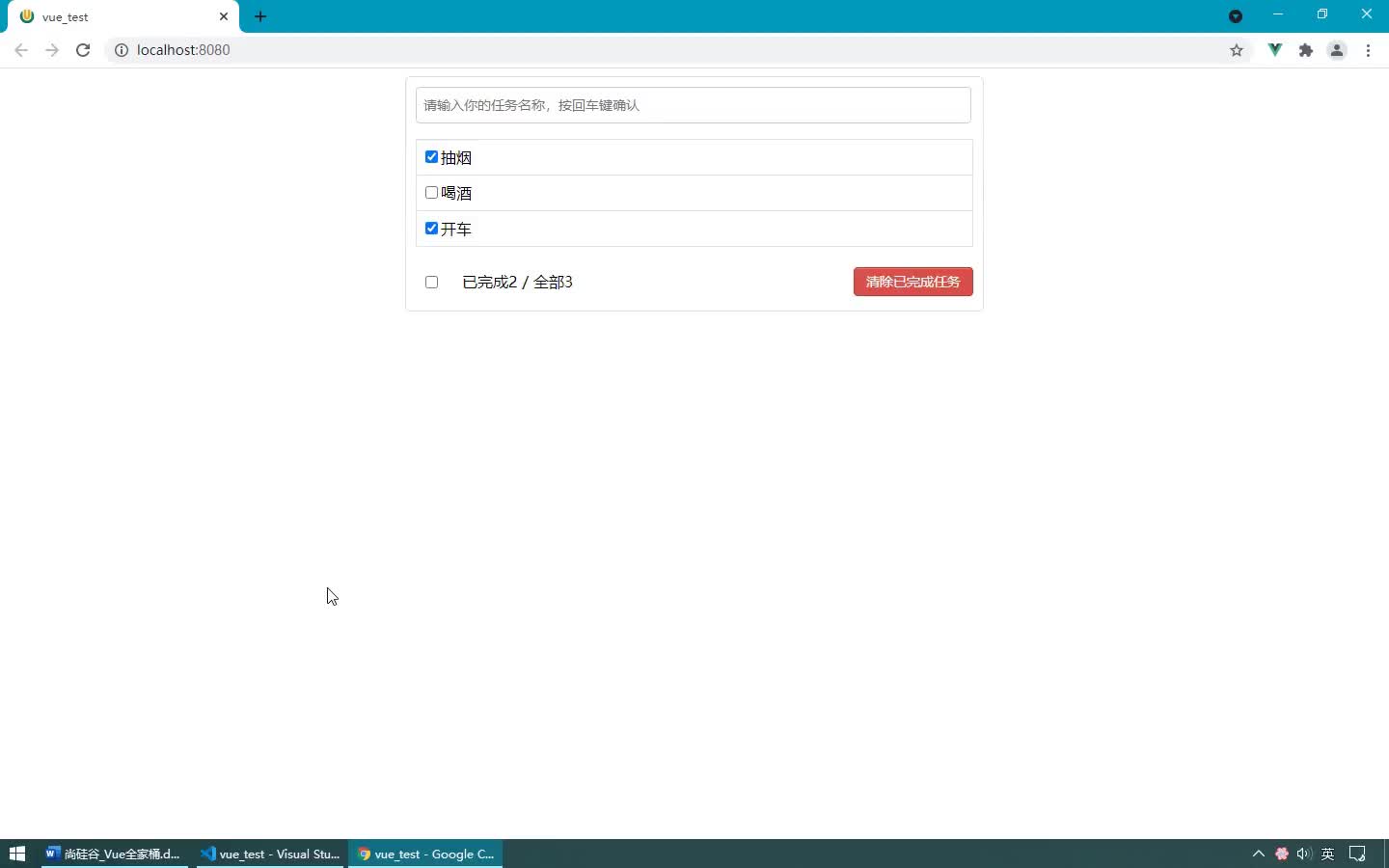Click the browser Forward arrow
This screenshot has width=1389, height=868.
pyautogui.click(x=52, y=50)
